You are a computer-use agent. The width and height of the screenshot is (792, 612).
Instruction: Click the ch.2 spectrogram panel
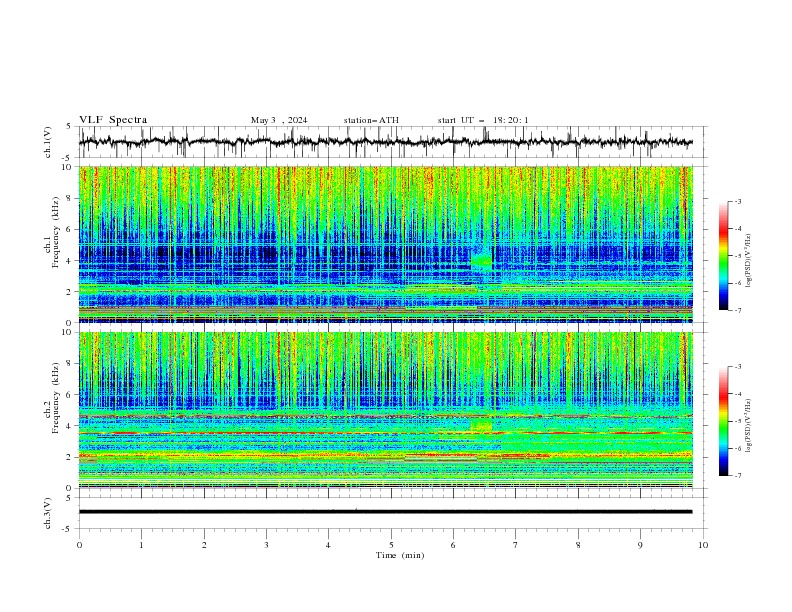[x=386, y=410]
